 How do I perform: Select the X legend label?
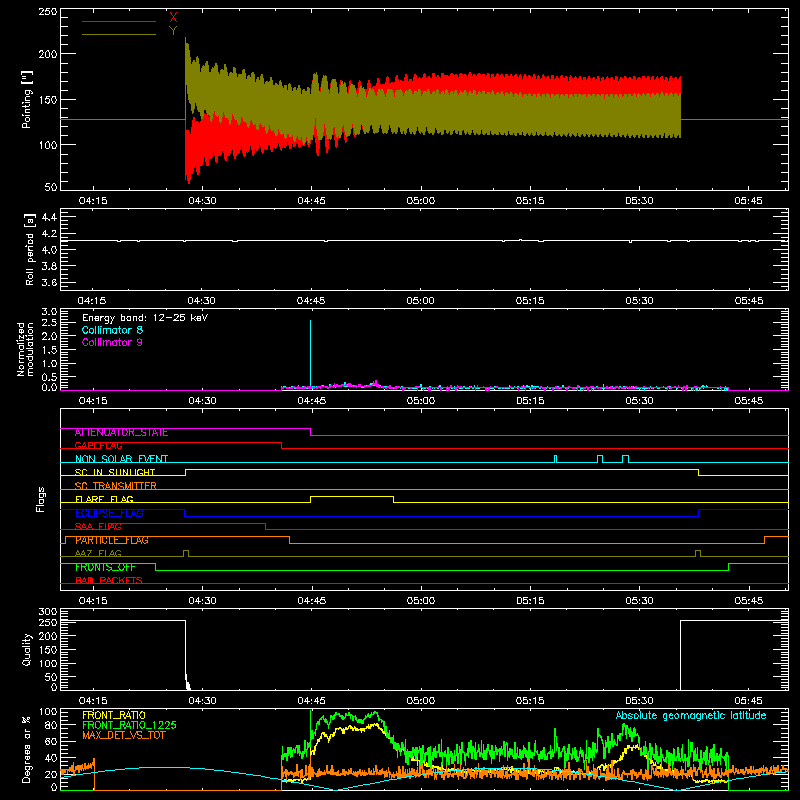[173, 17]
